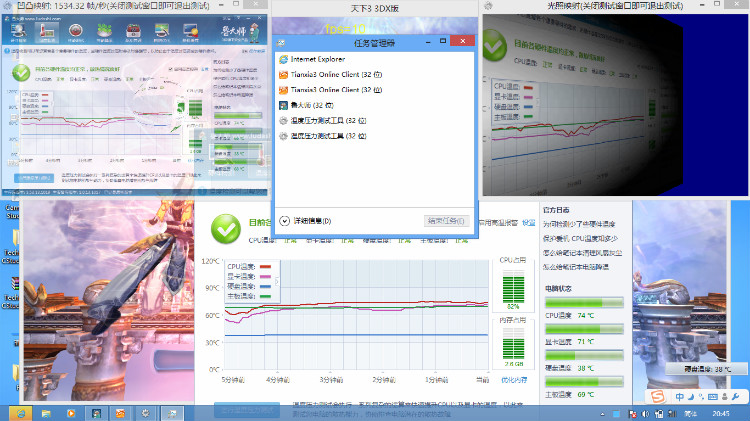Open the volume tray icon

pyautogui.click(x=646, y=414)
